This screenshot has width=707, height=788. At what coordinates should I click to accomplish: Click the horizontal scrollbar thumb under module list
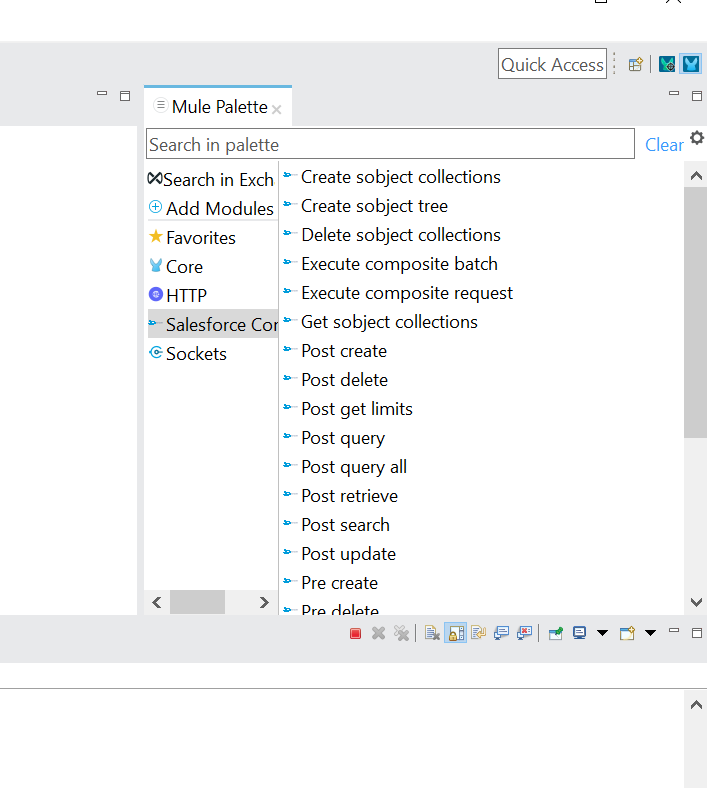(x=196, y=602)
